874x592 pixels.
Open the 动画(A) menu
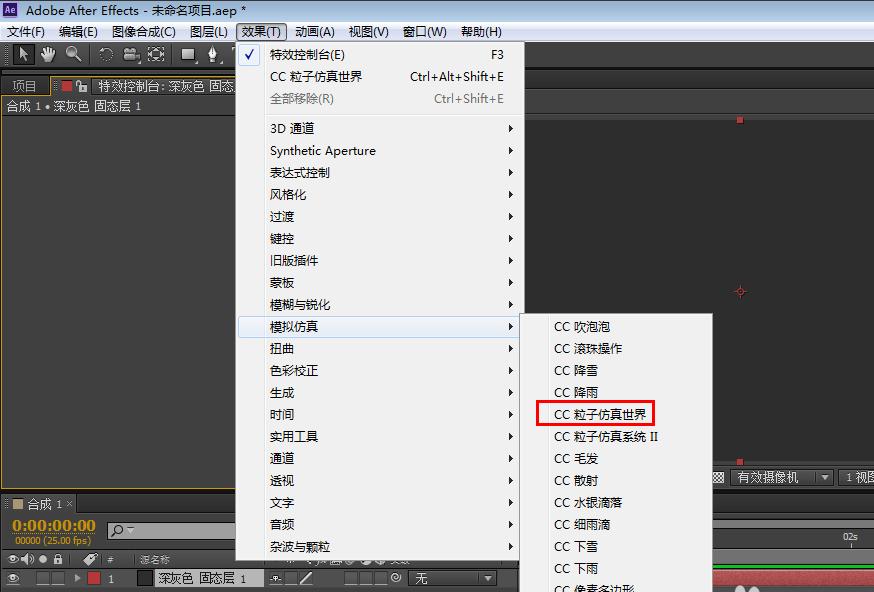click(x=313, y=31)
